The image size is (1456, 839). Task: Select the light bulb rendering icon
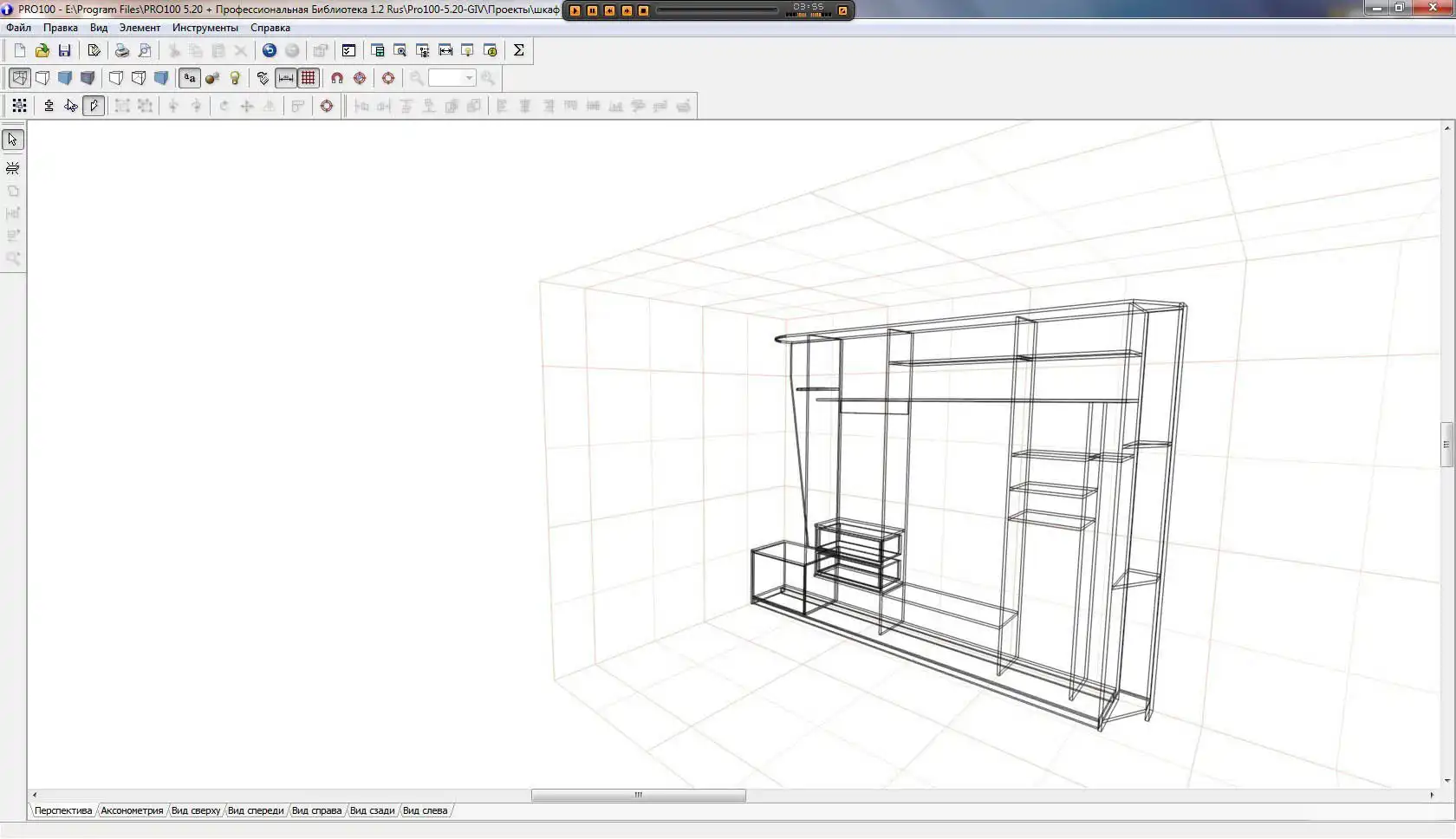pyautogui.click(x=235, y=78)
